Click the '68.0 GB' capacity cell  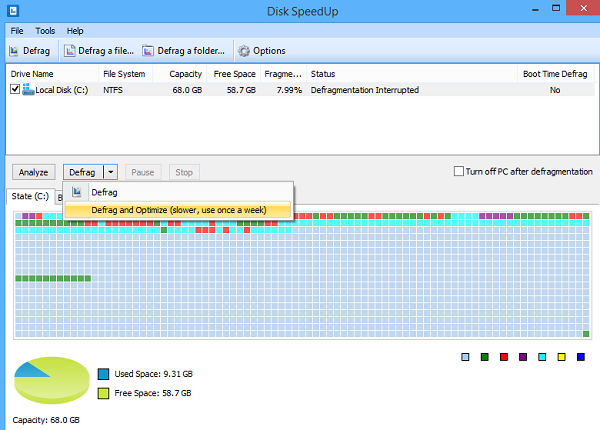[x=187, y=90]
